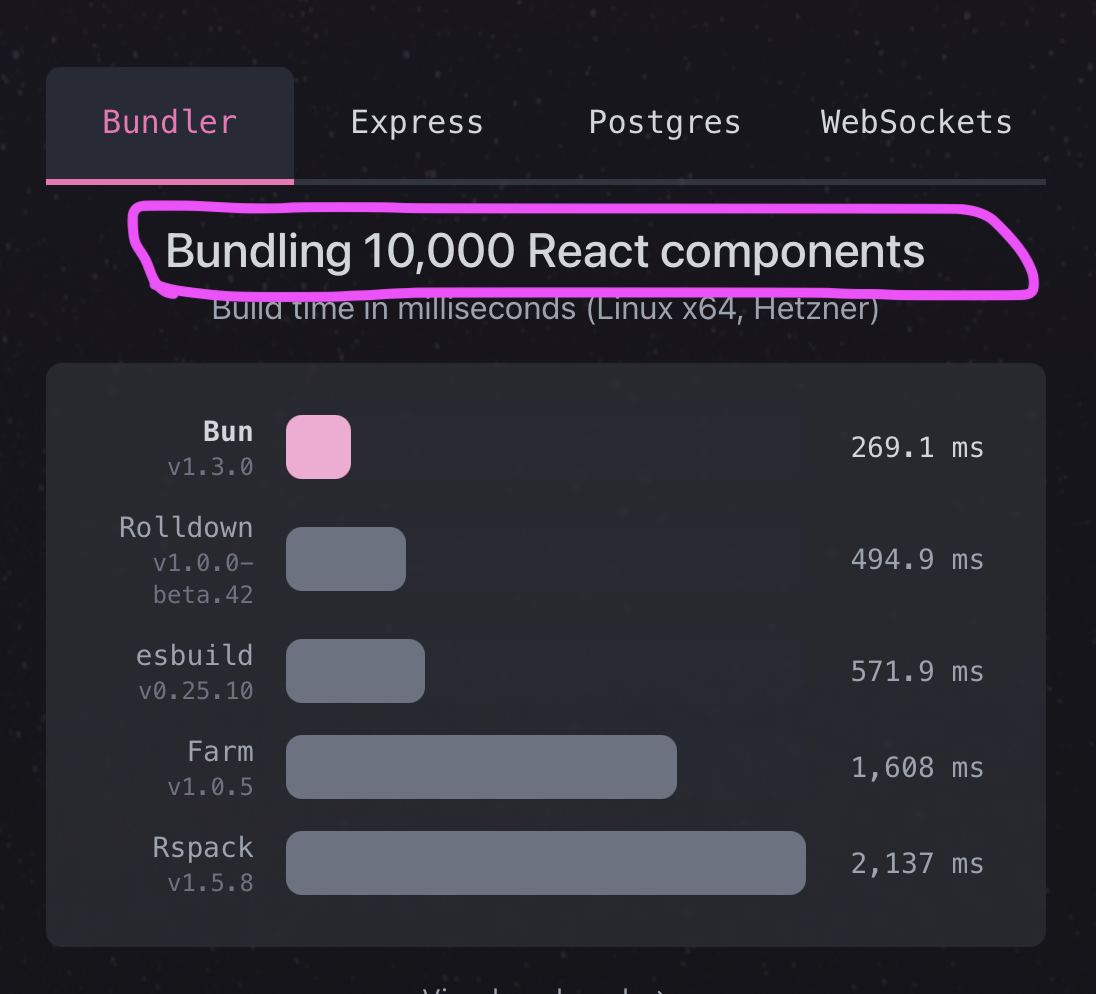Viewport: 1096px width, 994px height.
Task: Show the WebSockets benchmark tab
Action: (916, 123)
